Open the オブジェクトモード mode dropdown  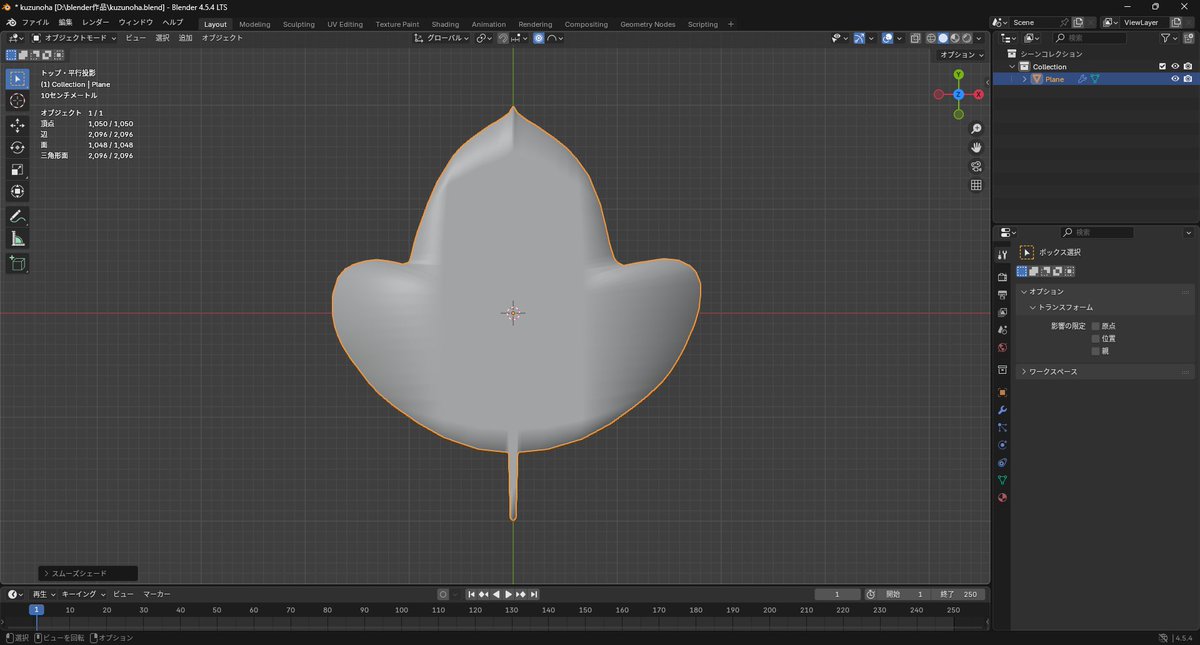(x=74, y=38)
